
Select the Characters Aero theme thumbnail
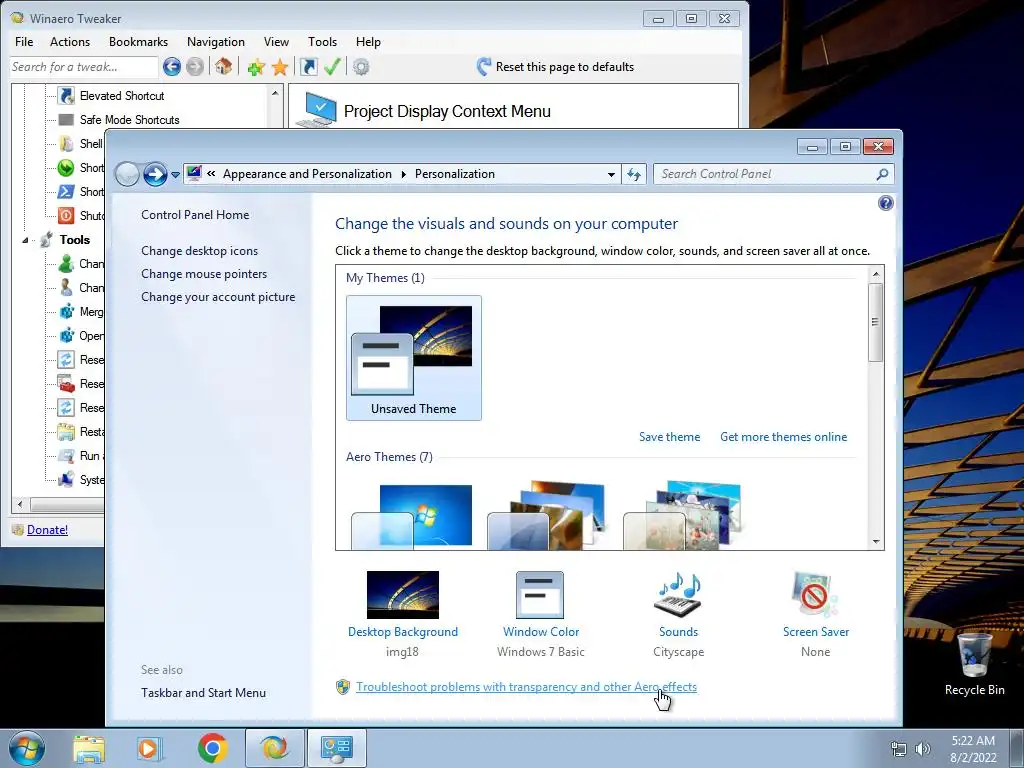coord(684,516)
